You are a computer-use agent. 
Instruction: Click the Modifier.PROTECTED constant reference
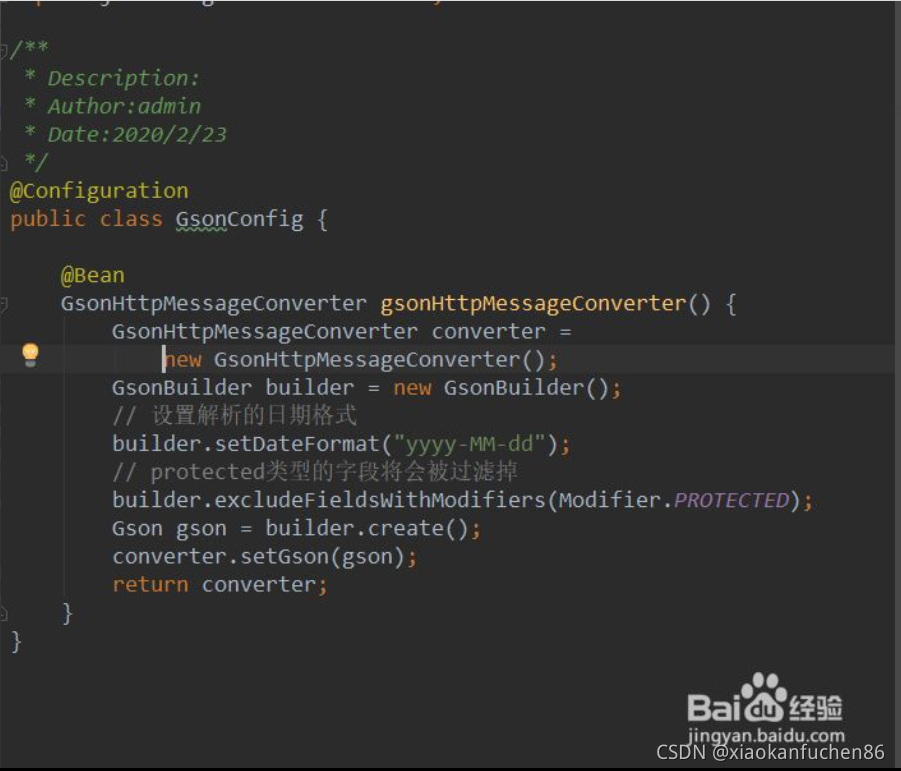(729, 499)
